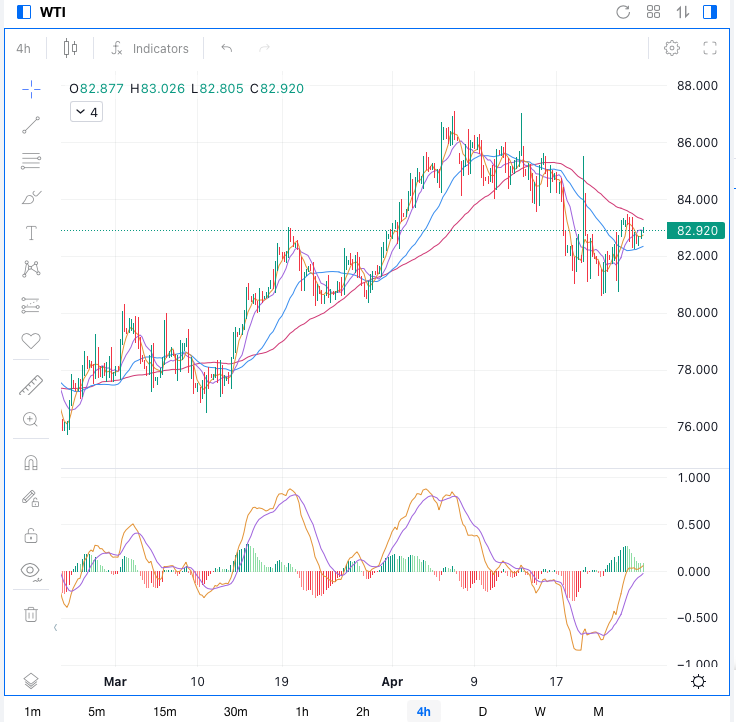Toggle magnet snapping mode
Image resolution: width=736 pixels, height=722 pixels.
pos(31,463)
